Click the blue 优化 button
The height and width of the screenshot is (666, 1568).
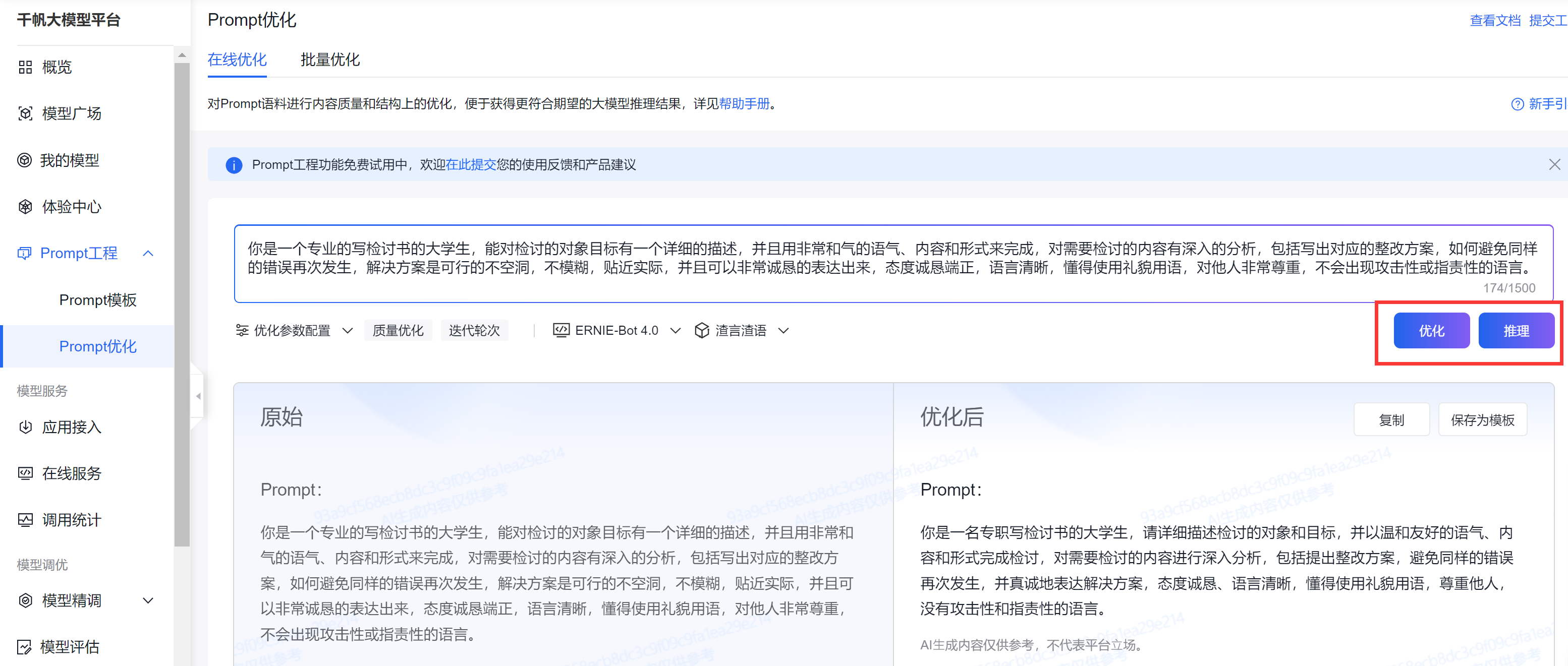point(1431,331)
